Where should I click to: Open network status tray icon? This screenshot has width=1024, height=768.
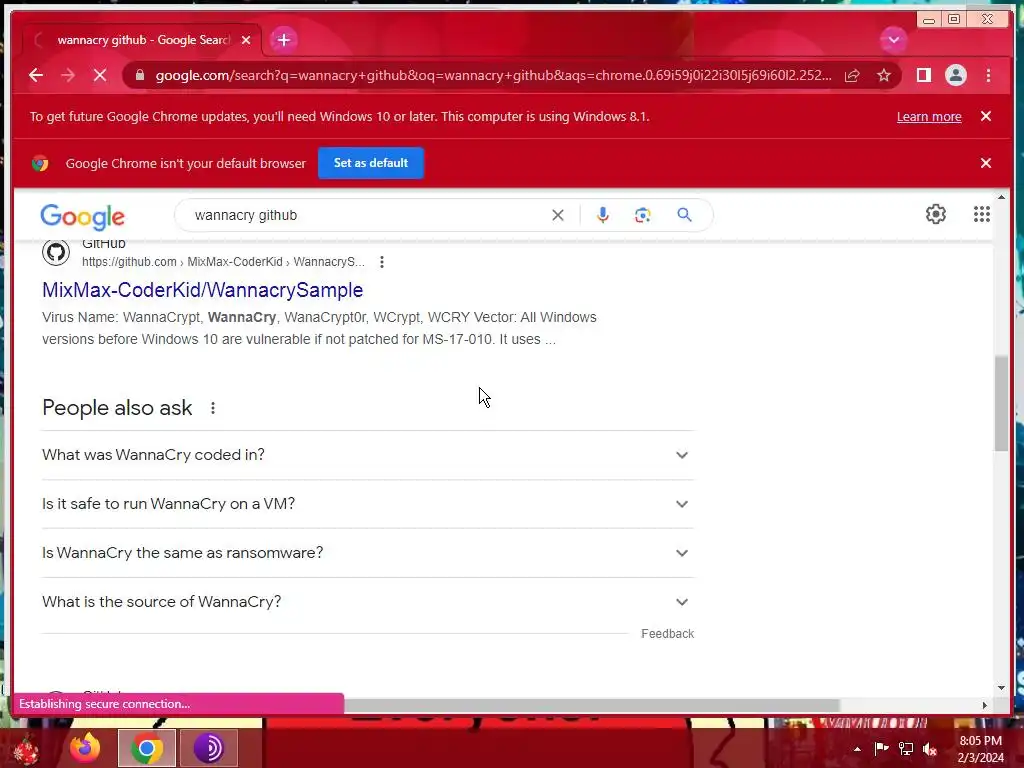click(906, 748)
